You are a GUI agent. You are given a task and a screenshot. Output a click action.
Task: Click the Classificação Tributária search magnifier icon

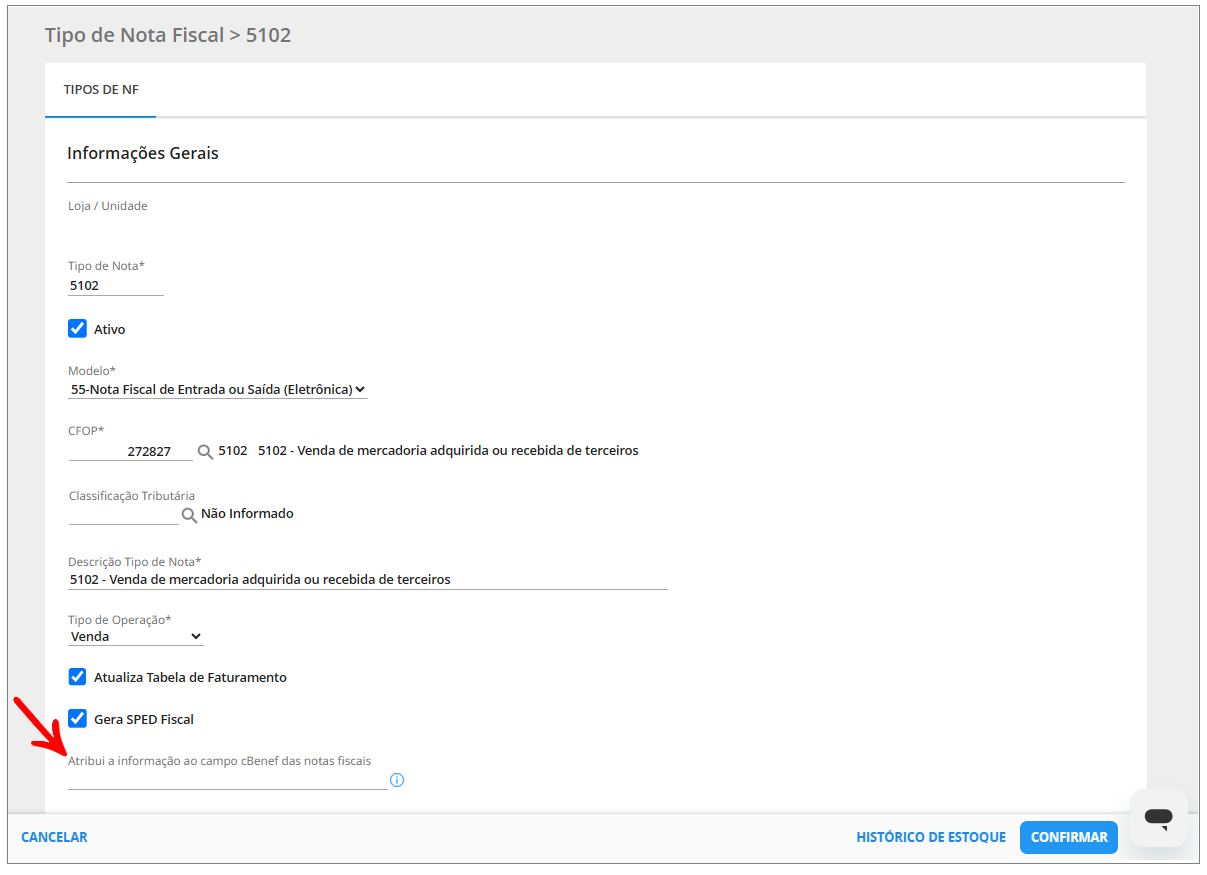point(189,515)
